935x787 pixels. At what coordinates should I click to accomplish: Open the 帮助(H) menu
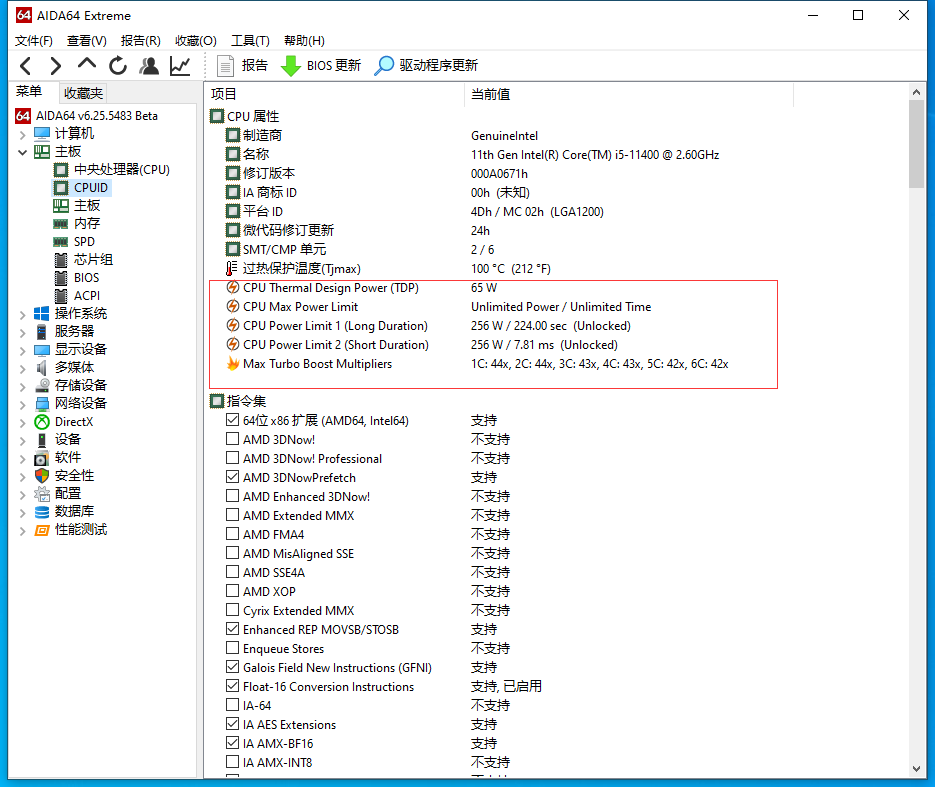(304, 41)
